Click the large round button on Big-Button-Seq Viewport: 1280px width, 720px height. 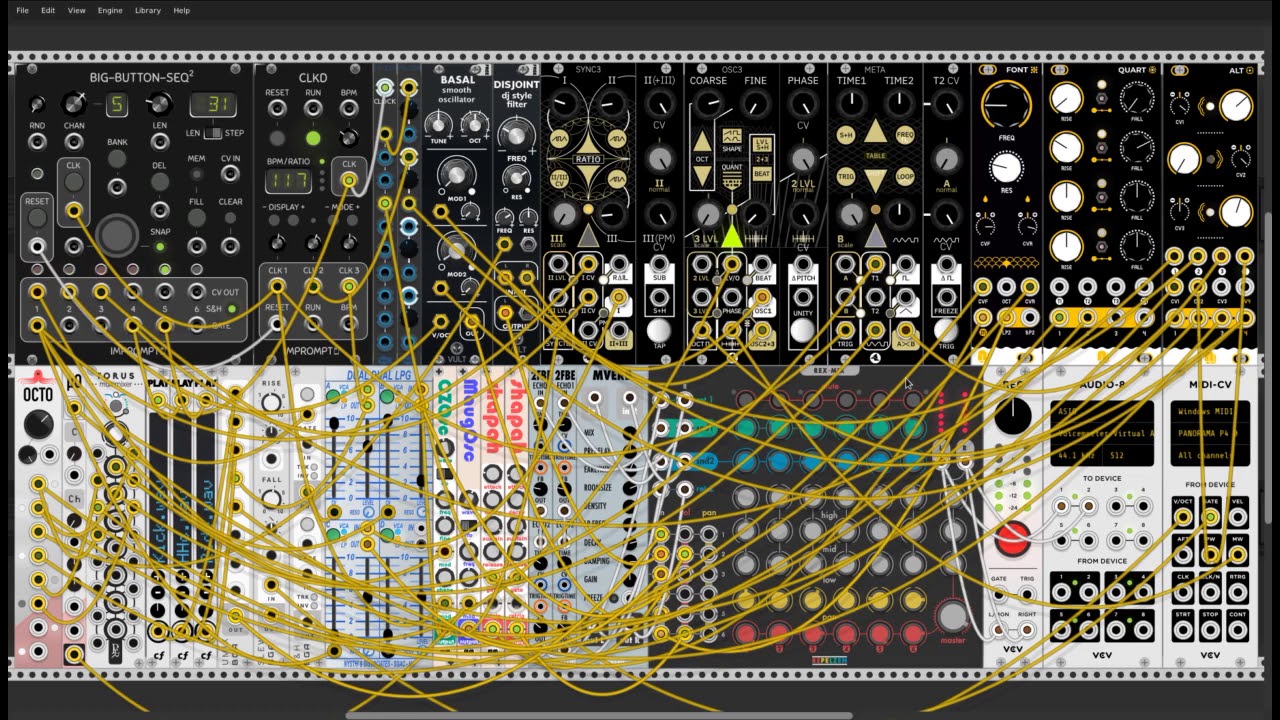coord(117,234)
